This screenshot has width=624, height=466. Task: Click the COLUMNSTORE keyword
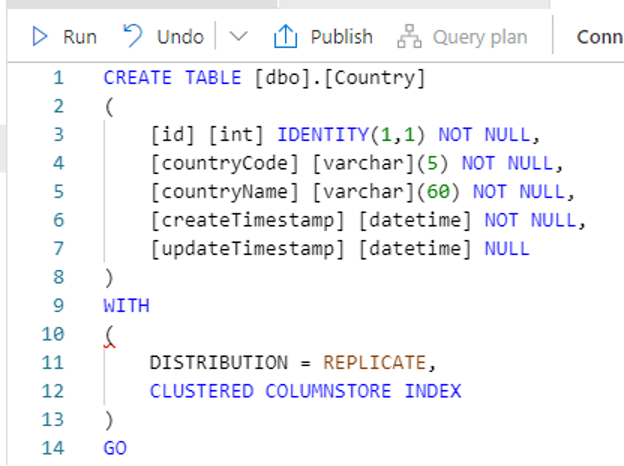tap(328, 392)
